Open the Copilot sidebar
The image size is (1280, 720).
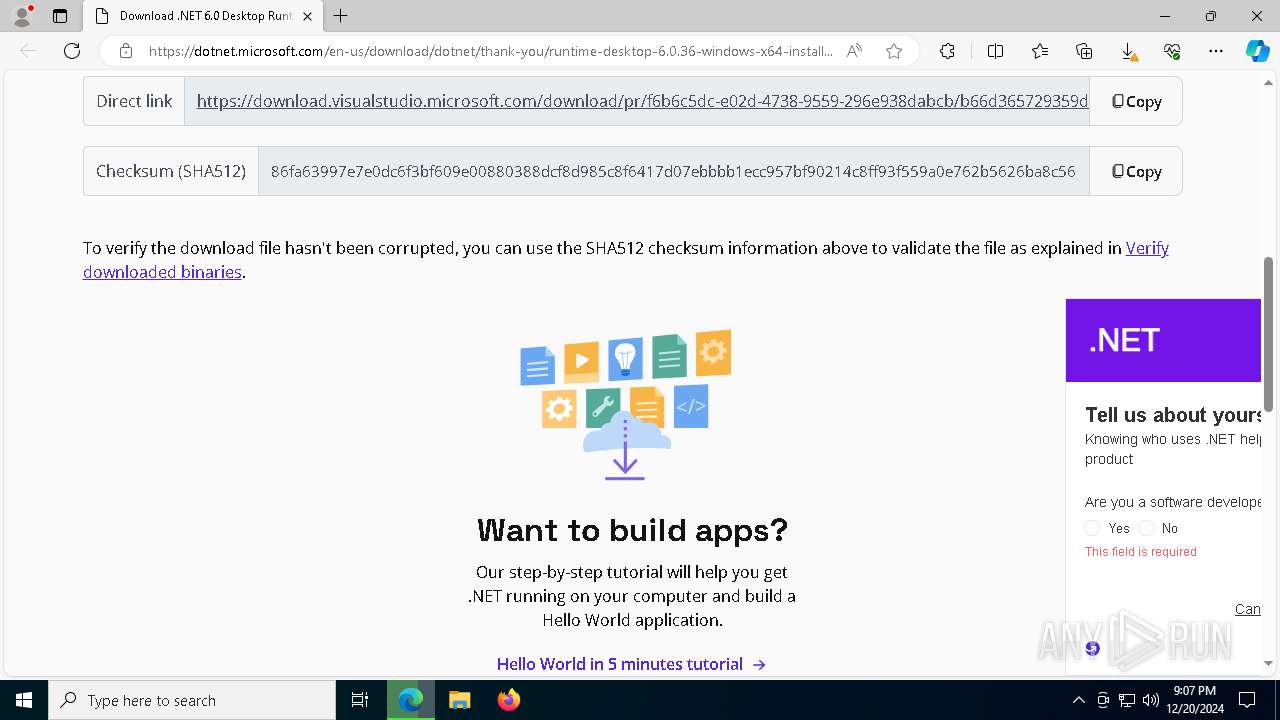tap(1257, 51)
